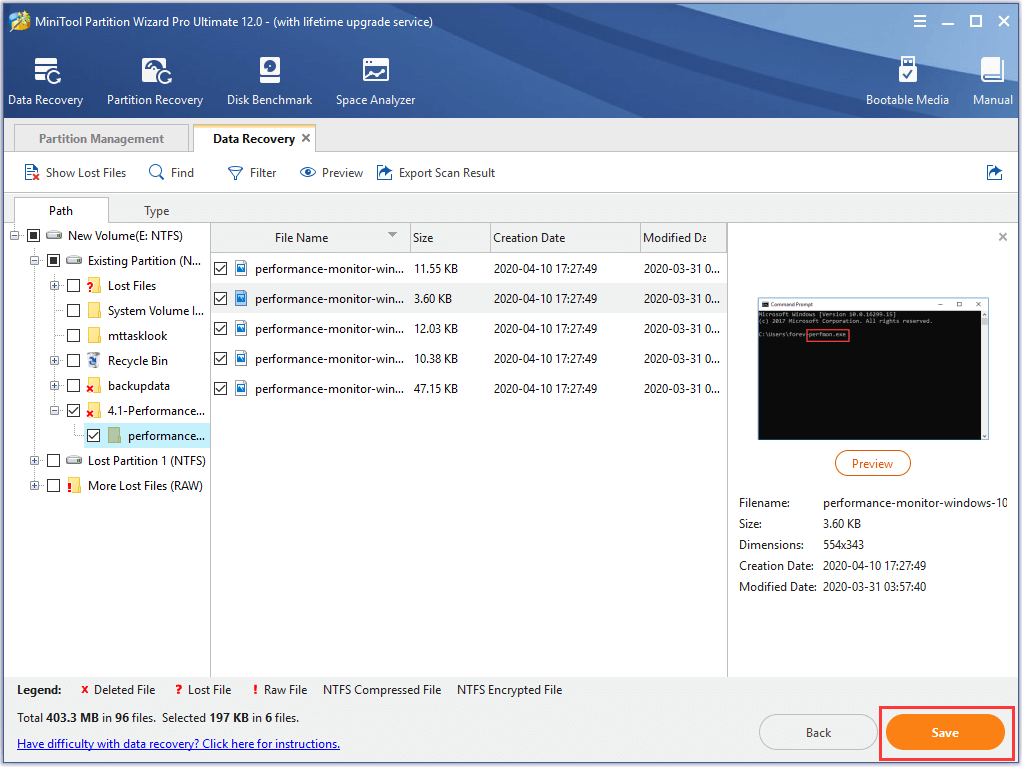Image resolution: width=1022 pixels, height=767 pixels.
Task: Start the Space Analyzer tool
Action: tap(375, 81)
